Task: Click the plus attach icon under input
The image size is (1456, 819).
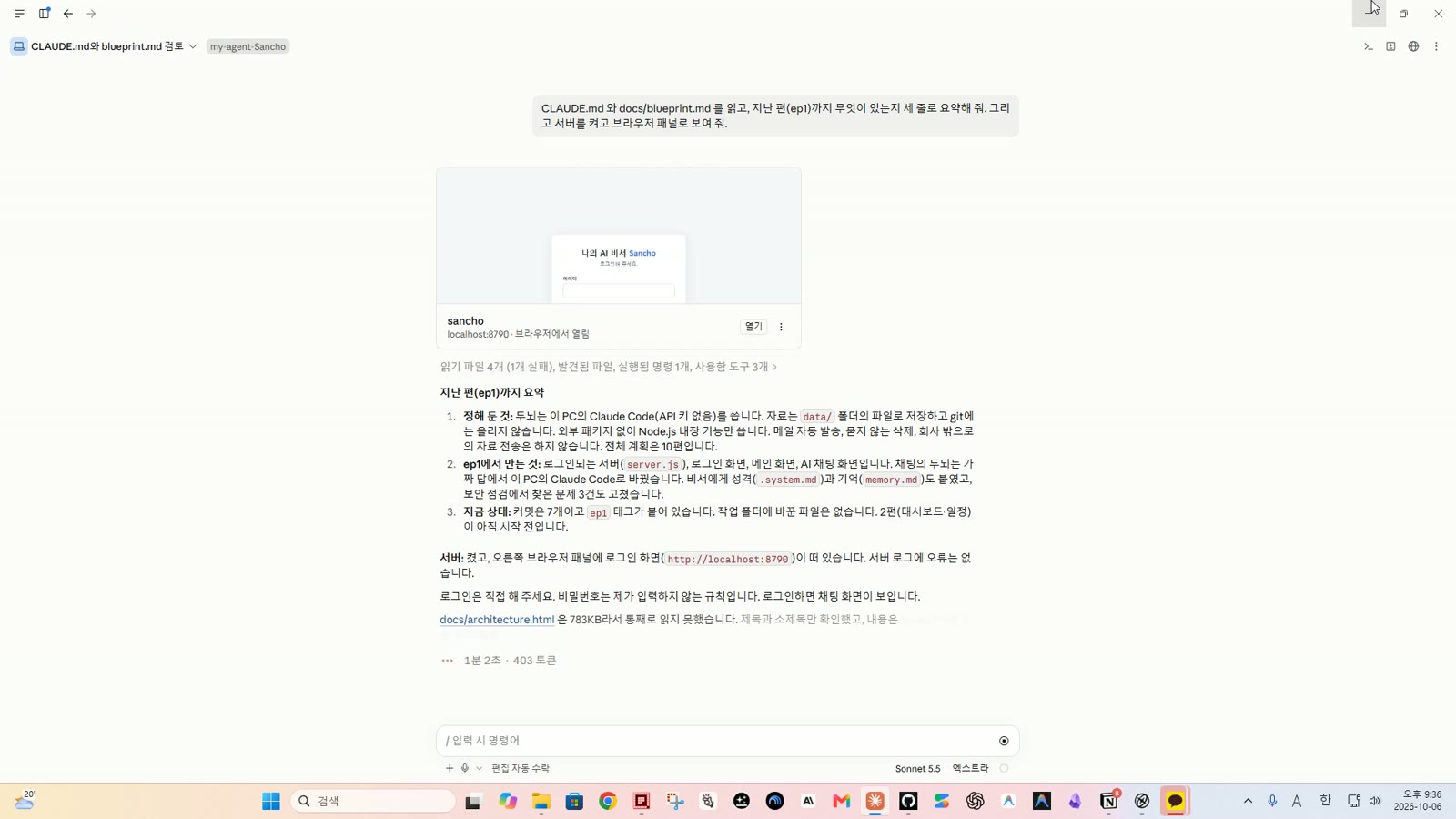Action: click(x=450, y=768)
